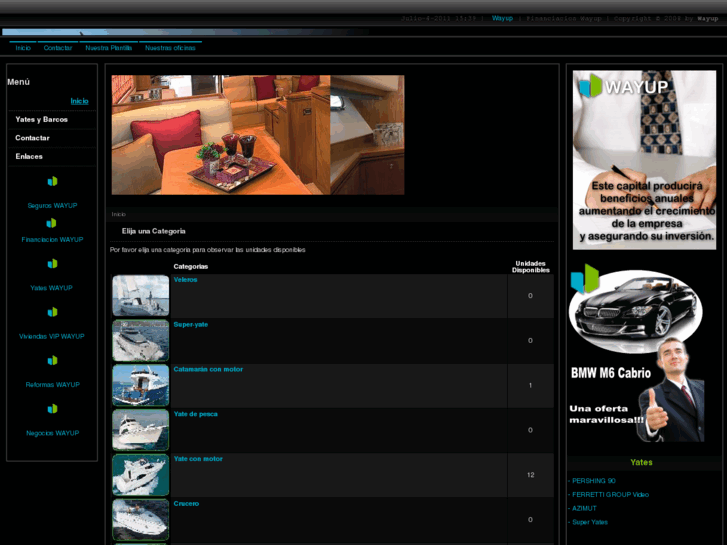
Task: Open the Super Yates link
Action: tap(590, 522)
